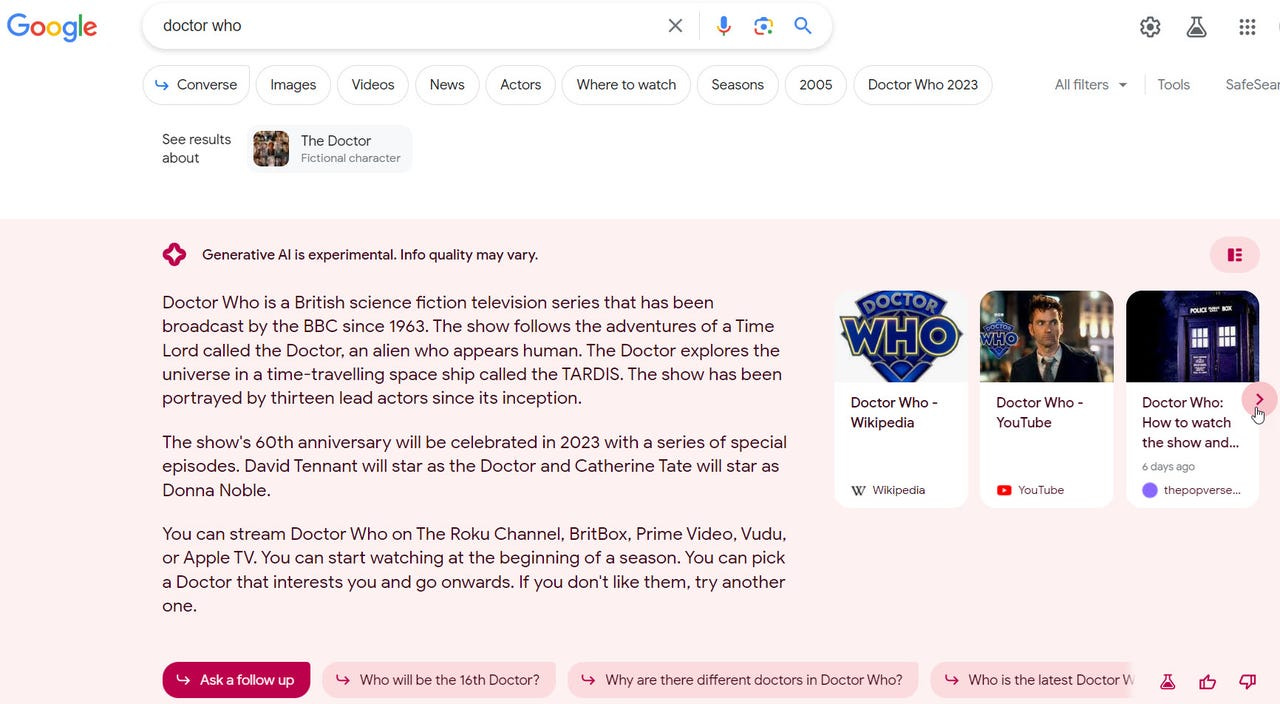
Task: Show next source cards with arrow
Action: (1259, 399)
